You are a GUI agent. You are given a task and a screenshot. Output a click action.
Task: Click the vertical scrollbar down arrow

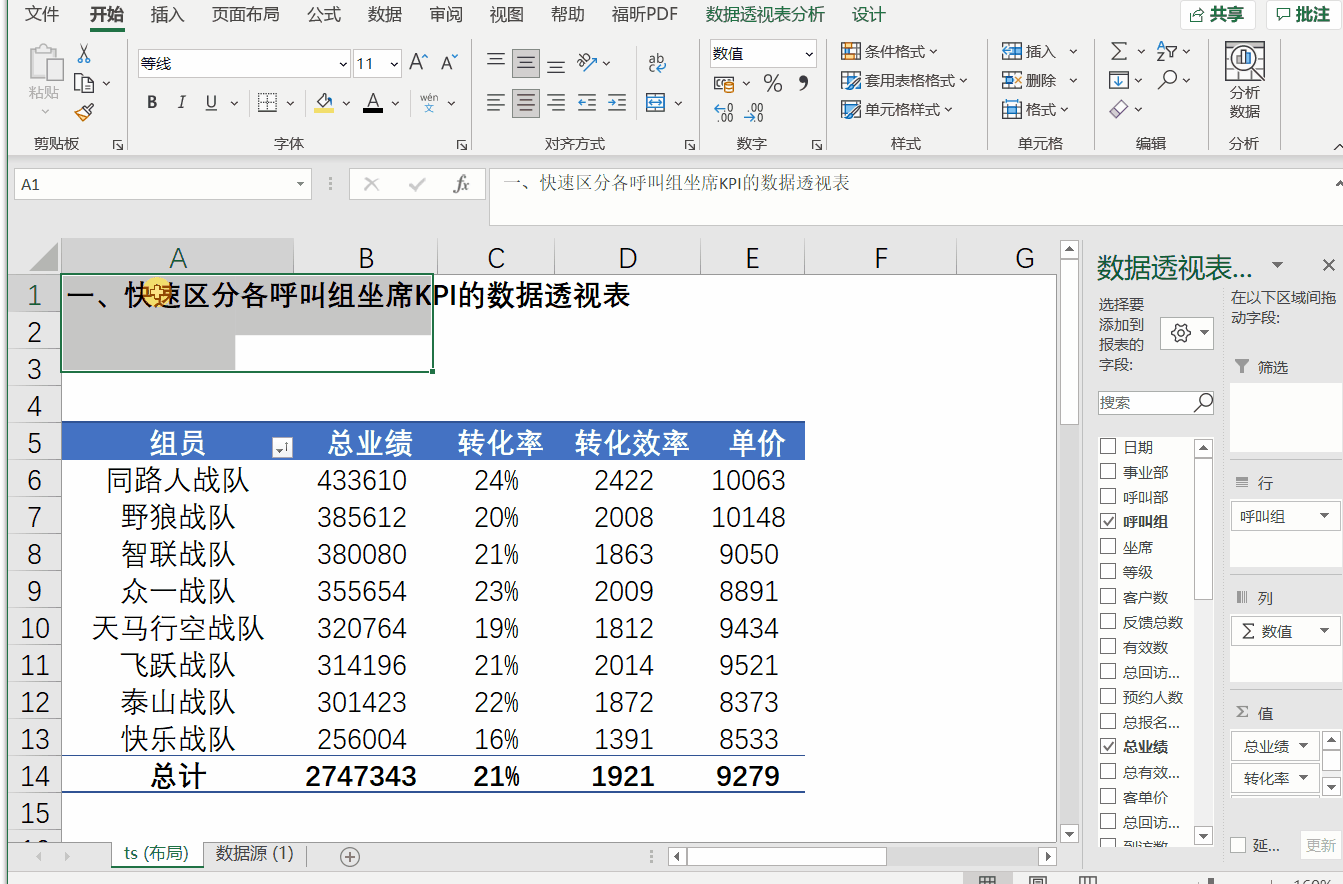point(1069,833)
